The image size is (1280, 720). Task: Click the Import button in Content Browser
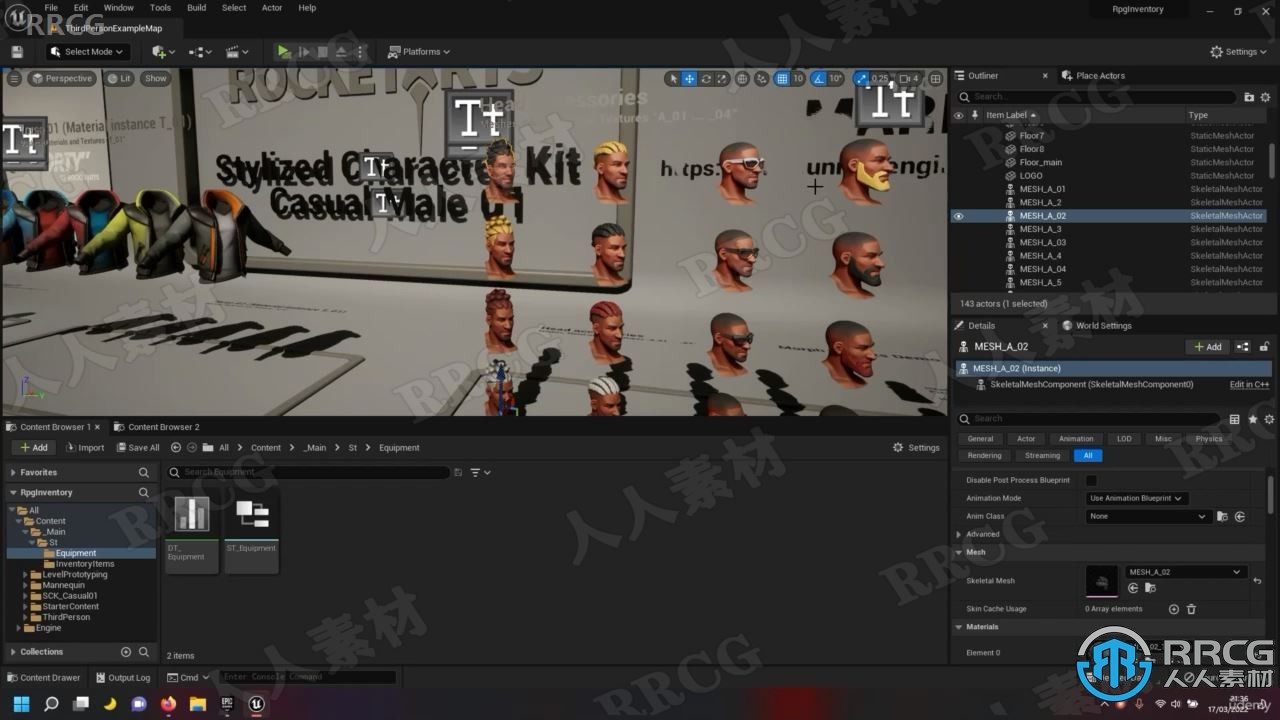coord(84,447)
